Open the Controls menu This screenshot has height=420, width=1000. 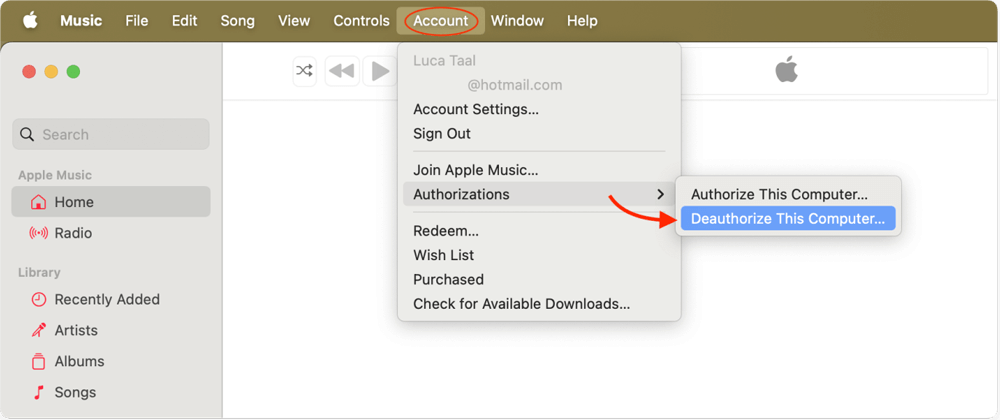361,20
